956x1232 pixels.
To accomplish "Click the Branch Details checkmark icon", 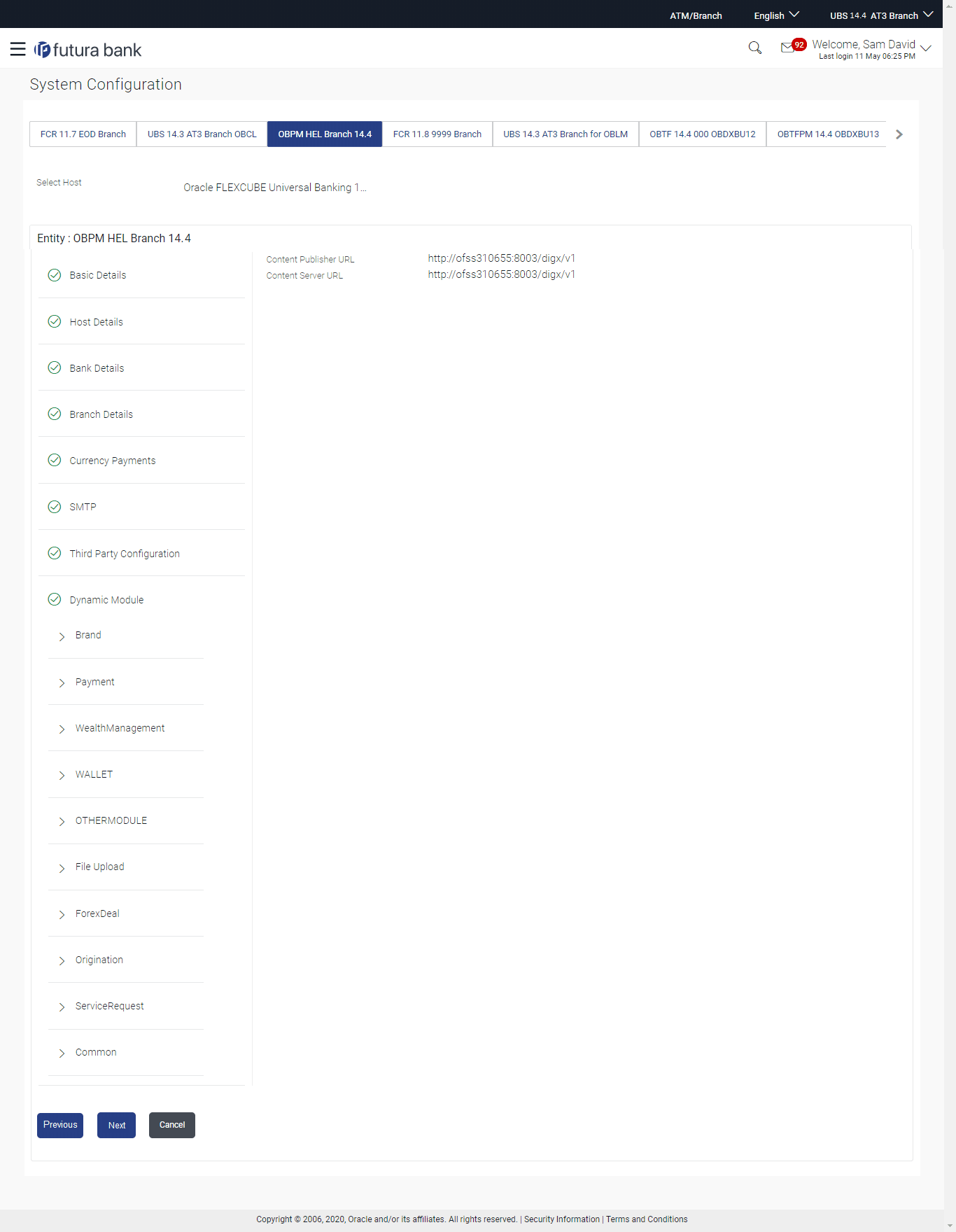I will coord(55,414).
